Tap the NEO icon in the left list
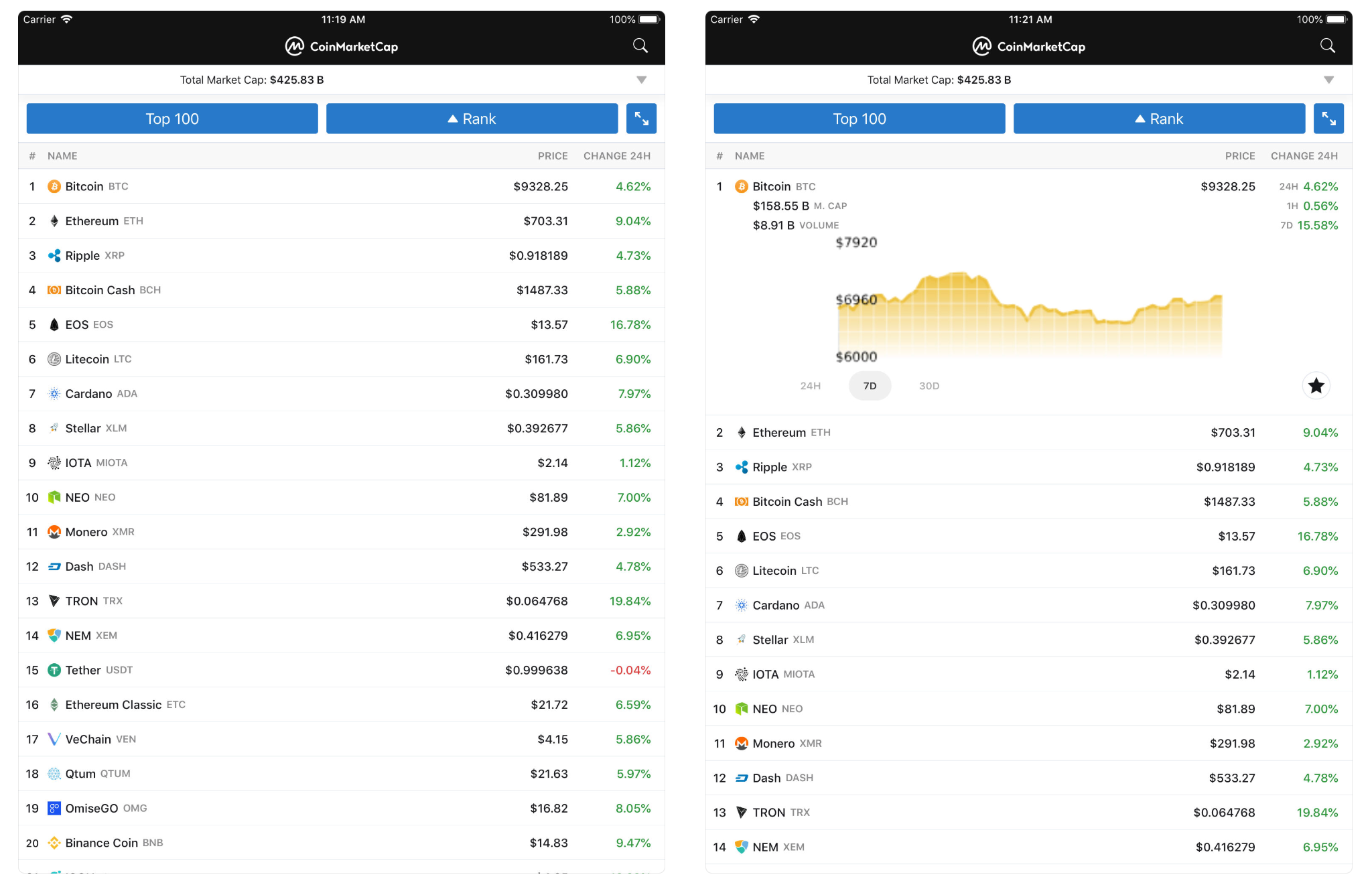Viewport: 1372px width, 893px height. [54, 497]
